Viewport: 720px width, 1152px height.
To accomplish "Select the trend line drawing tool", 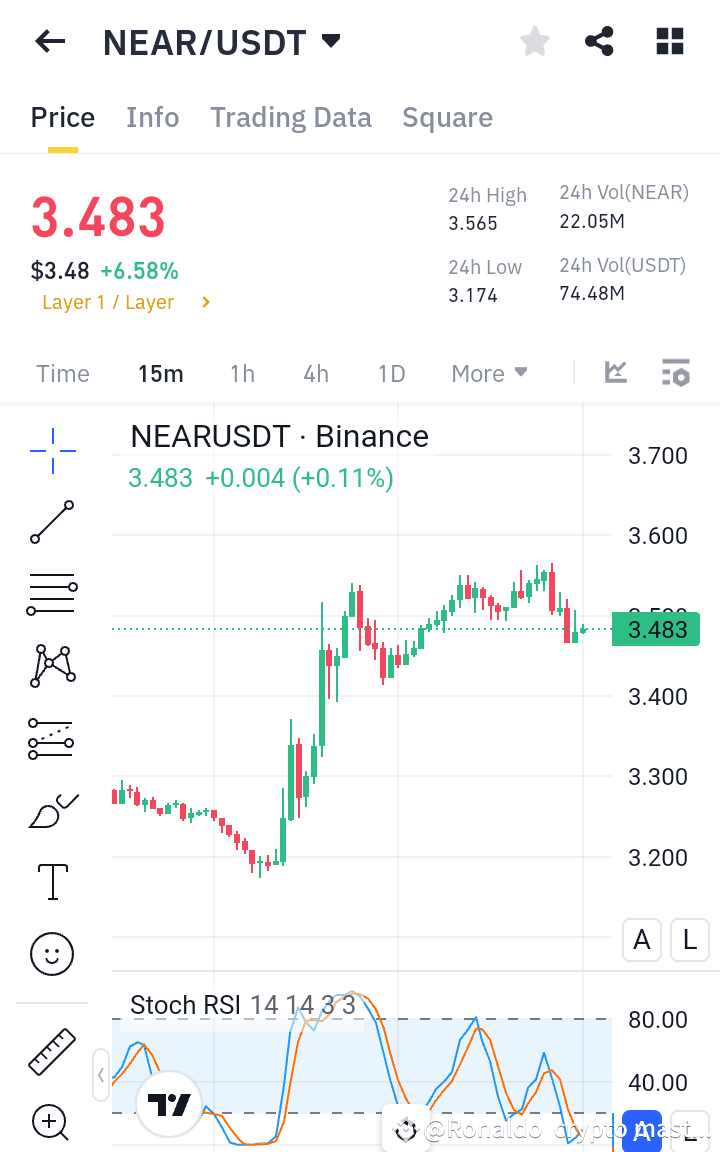I will coord(52,522).
